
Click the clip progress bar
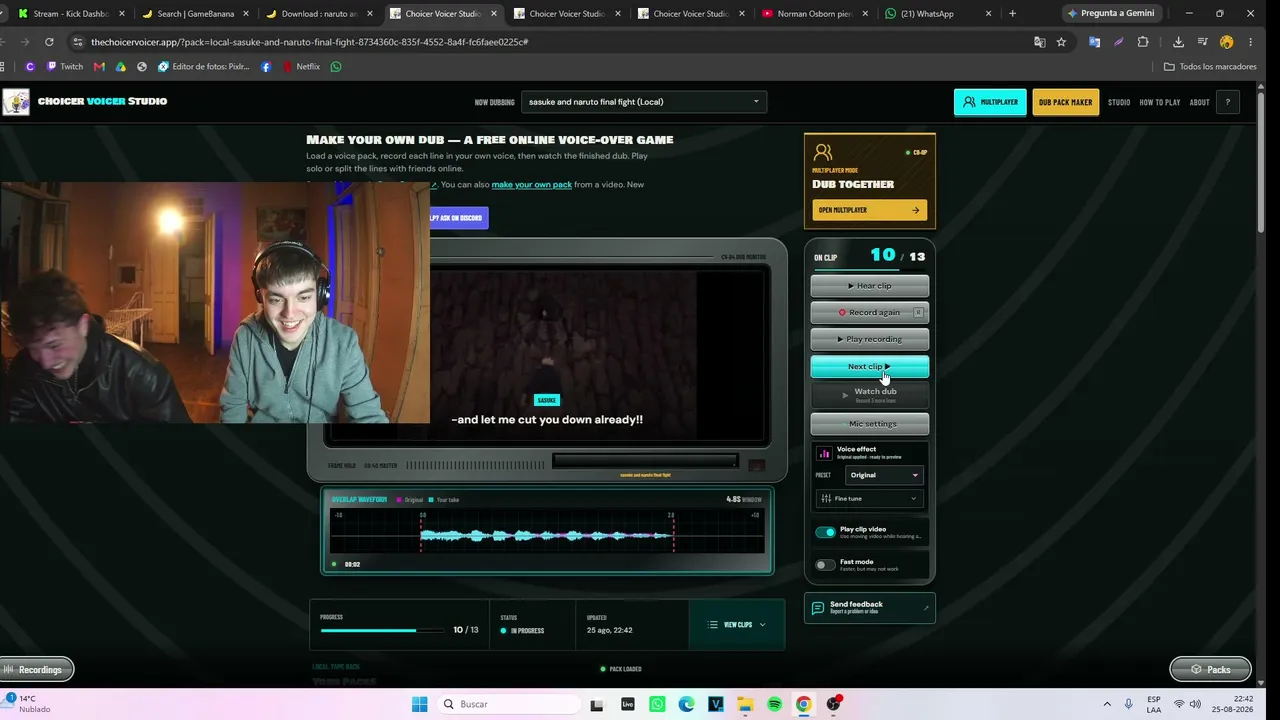[x=383, y=630]
